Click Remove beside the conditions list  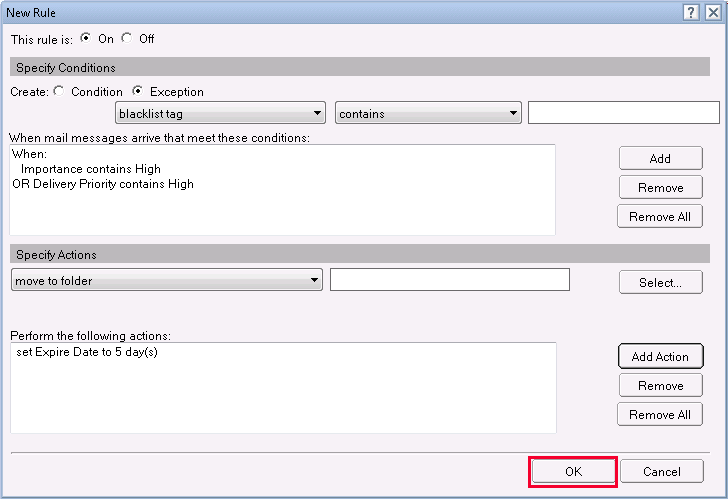[660, 188]
